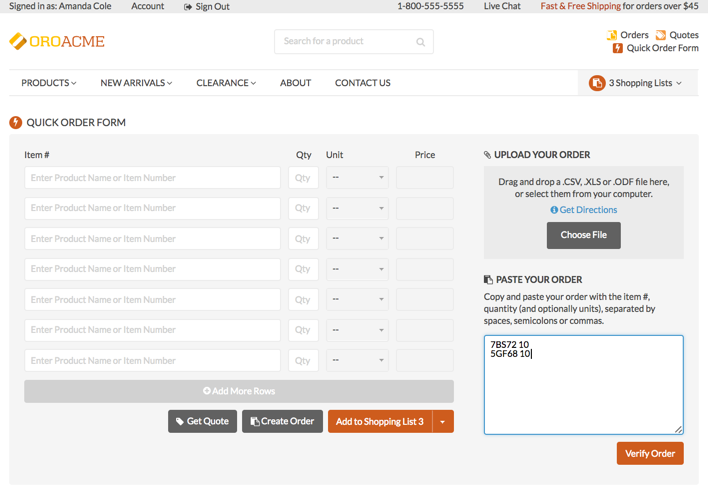Open the Quotes page link

(x=684, y=35)
